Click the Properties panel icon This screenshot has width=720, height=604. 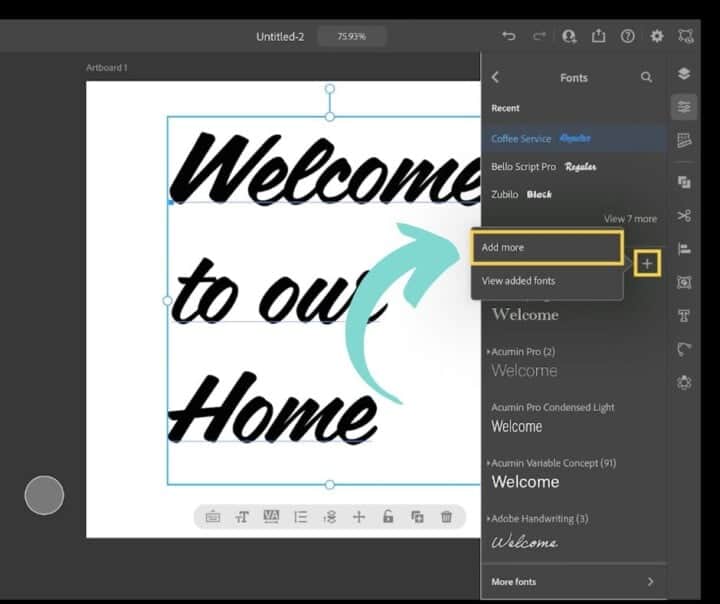684,106
